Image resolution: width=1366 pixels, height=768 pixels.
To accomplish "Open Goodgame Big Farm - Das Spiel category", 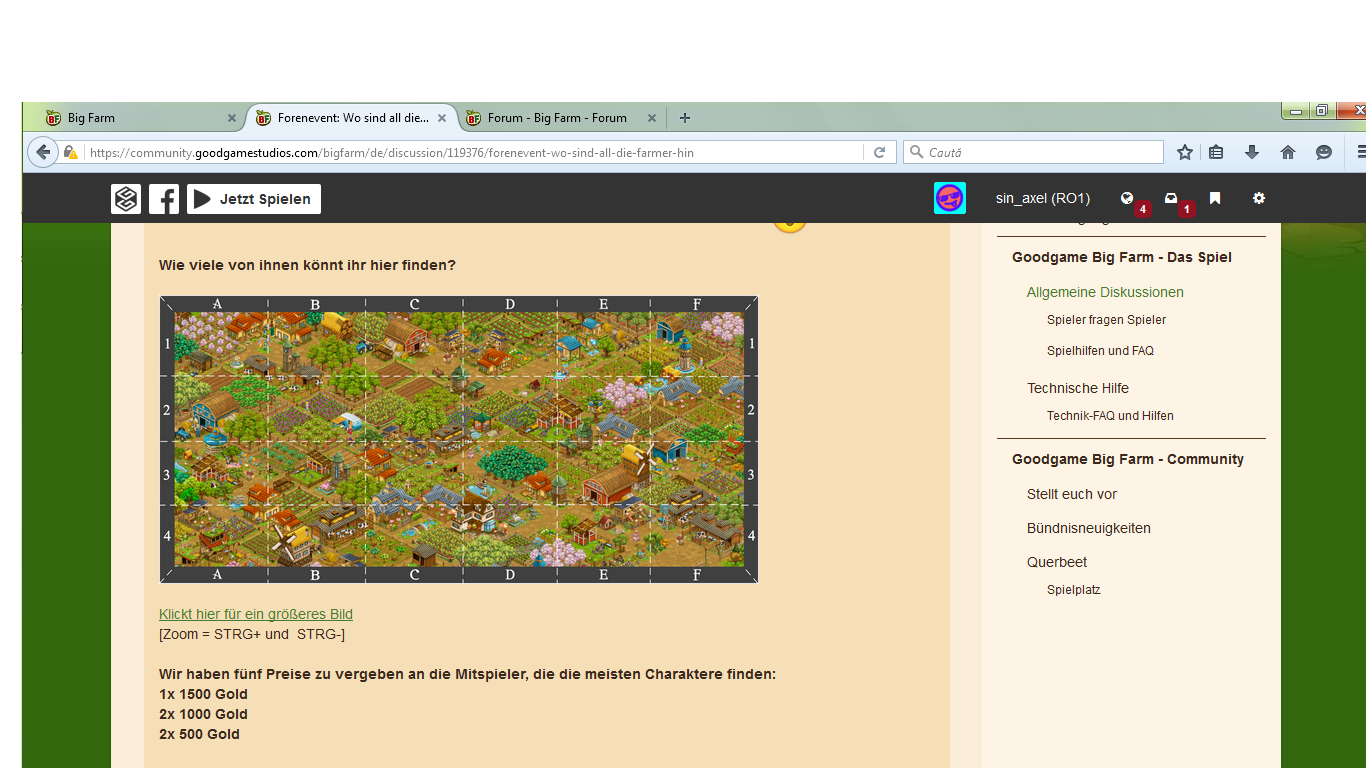I will pos(1122,257).
